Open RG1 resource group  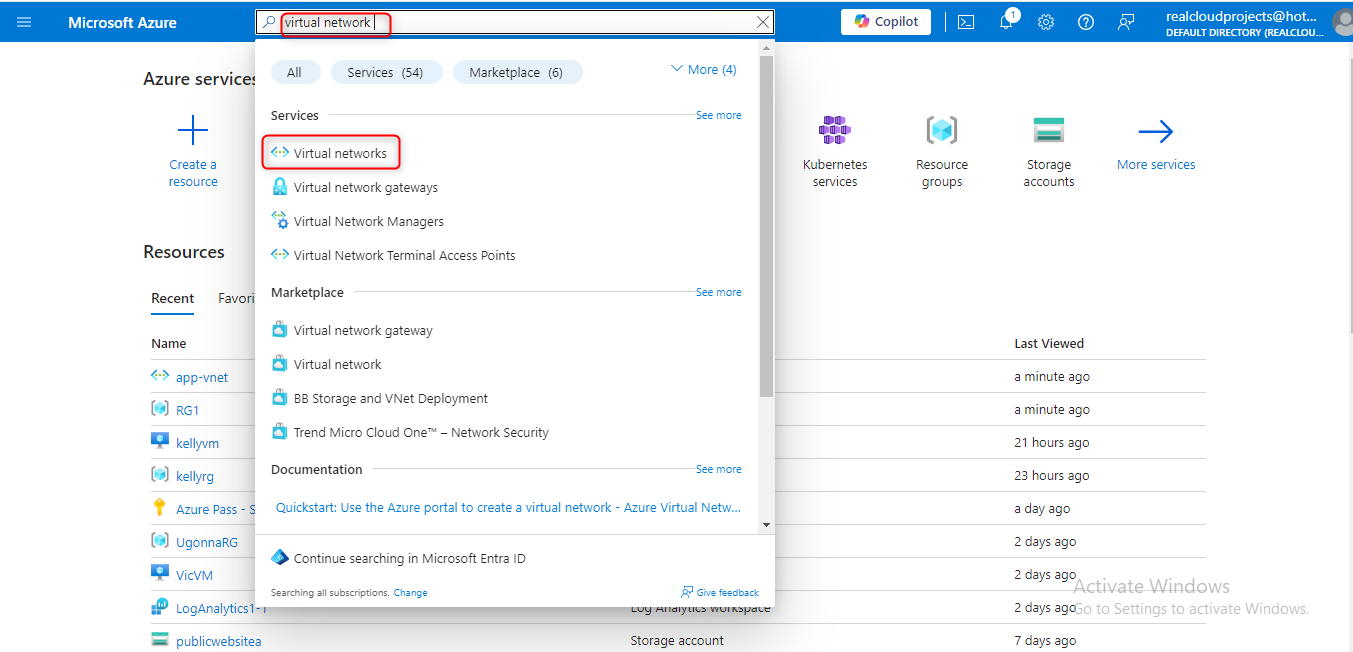pyautogui.click(x=188, y=410)
